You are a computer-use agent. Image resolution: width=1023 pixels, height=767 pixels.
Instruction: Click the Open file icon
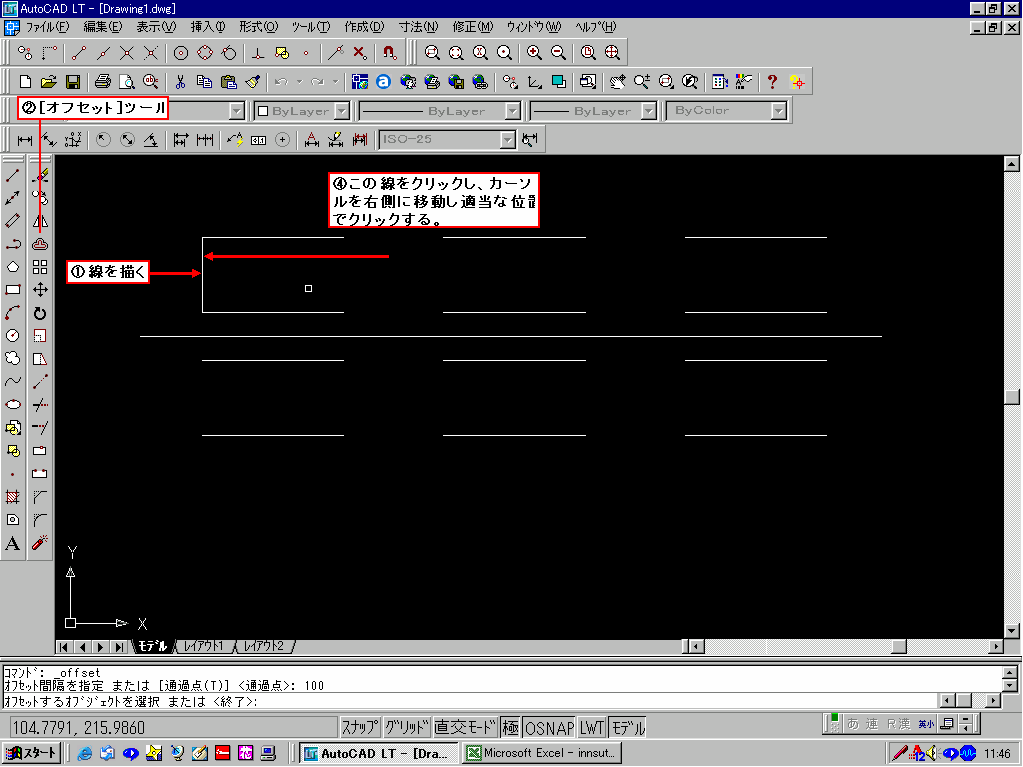(48, 82)
